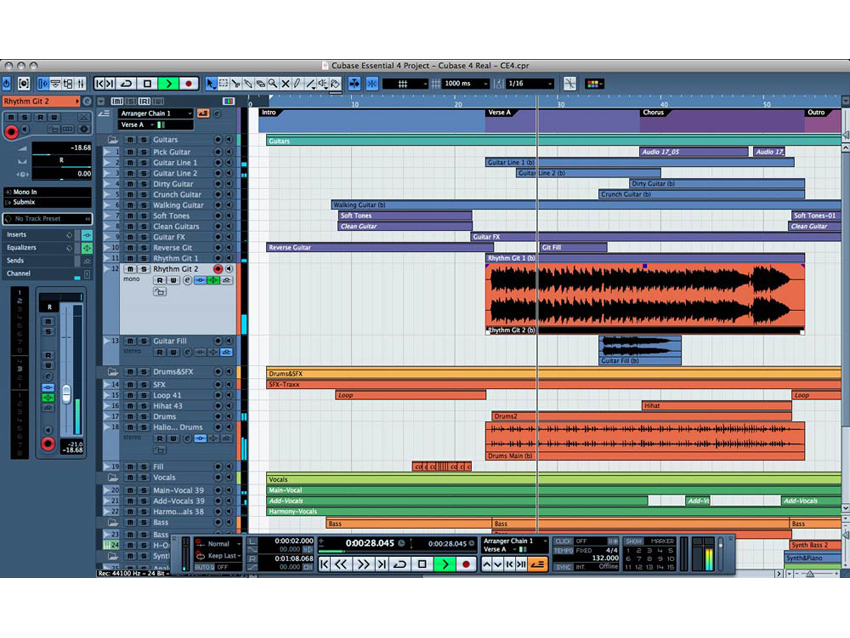Select the Play speaker tool
Image resolution: width=850 pixels, height=638 pixels.
pyautogui.click(x=323, y=83)
